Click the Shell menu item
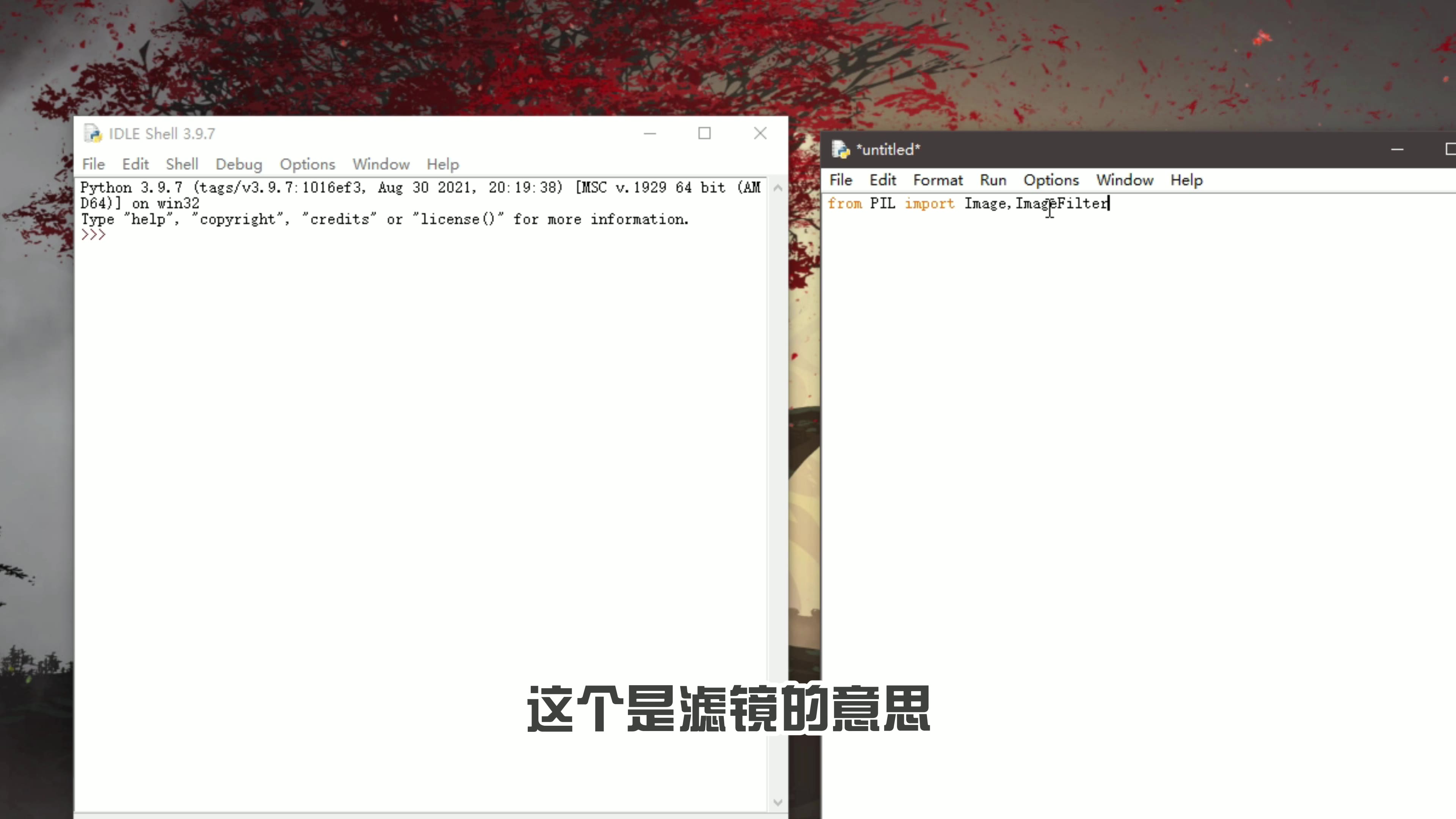Image resolution: width=1456 pixels, height=819 pixels. click(181, 164)
